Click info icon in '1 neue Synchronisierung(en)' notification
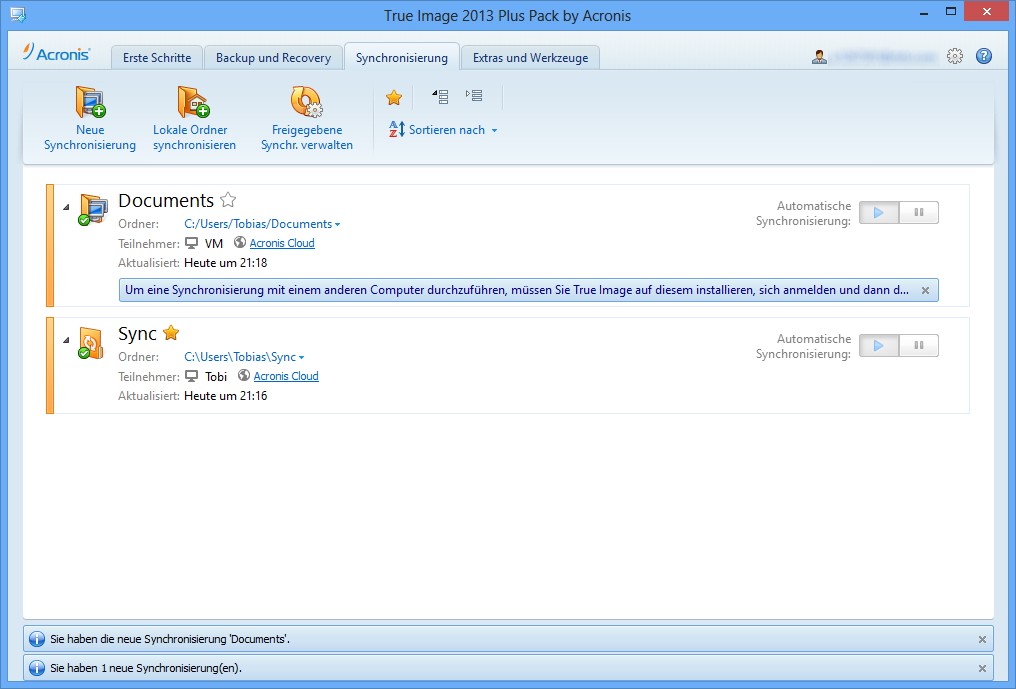 pos(37,668)
